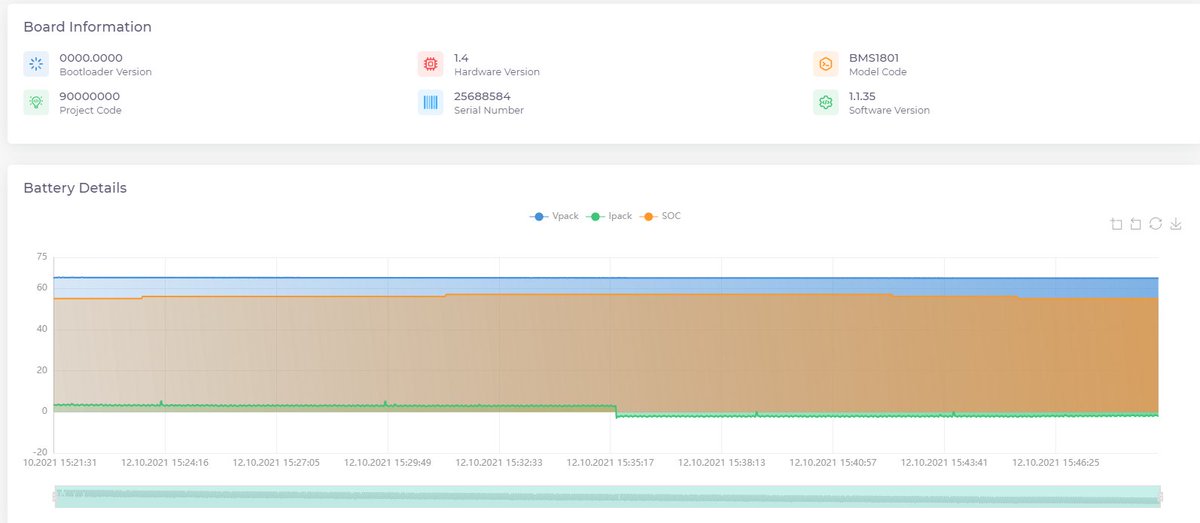The width and height of the screenshot is (1200, 523).
Task: Click the Hardware Version label
Action: (497, 72)
